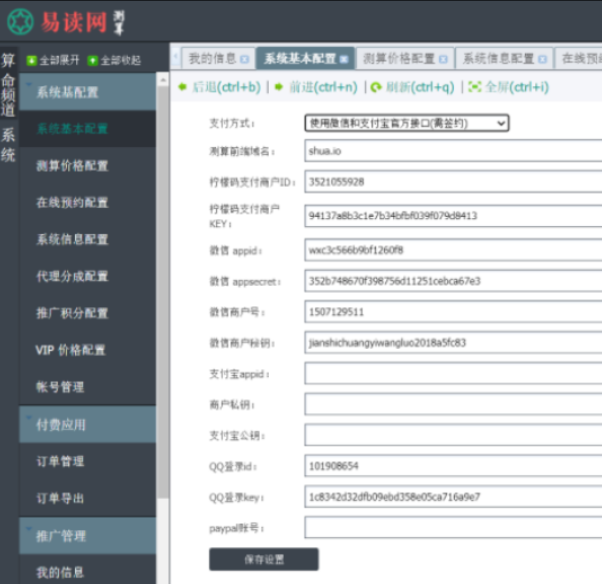Close the 系统基本配置 tab using its close icon
Viewport: 602px width, 584px height.
tap(344, 59)
